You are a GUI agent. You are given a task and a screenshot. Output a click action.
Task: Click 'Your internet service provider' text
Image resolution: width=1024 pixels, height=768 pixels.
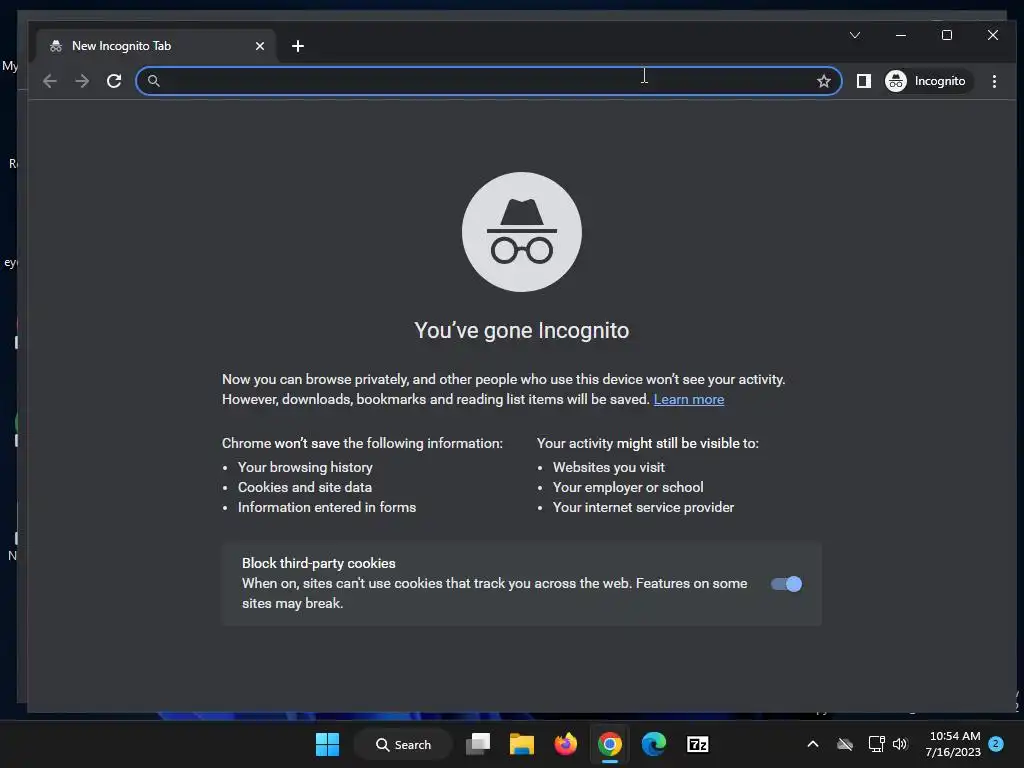click(x=643, y=507)
